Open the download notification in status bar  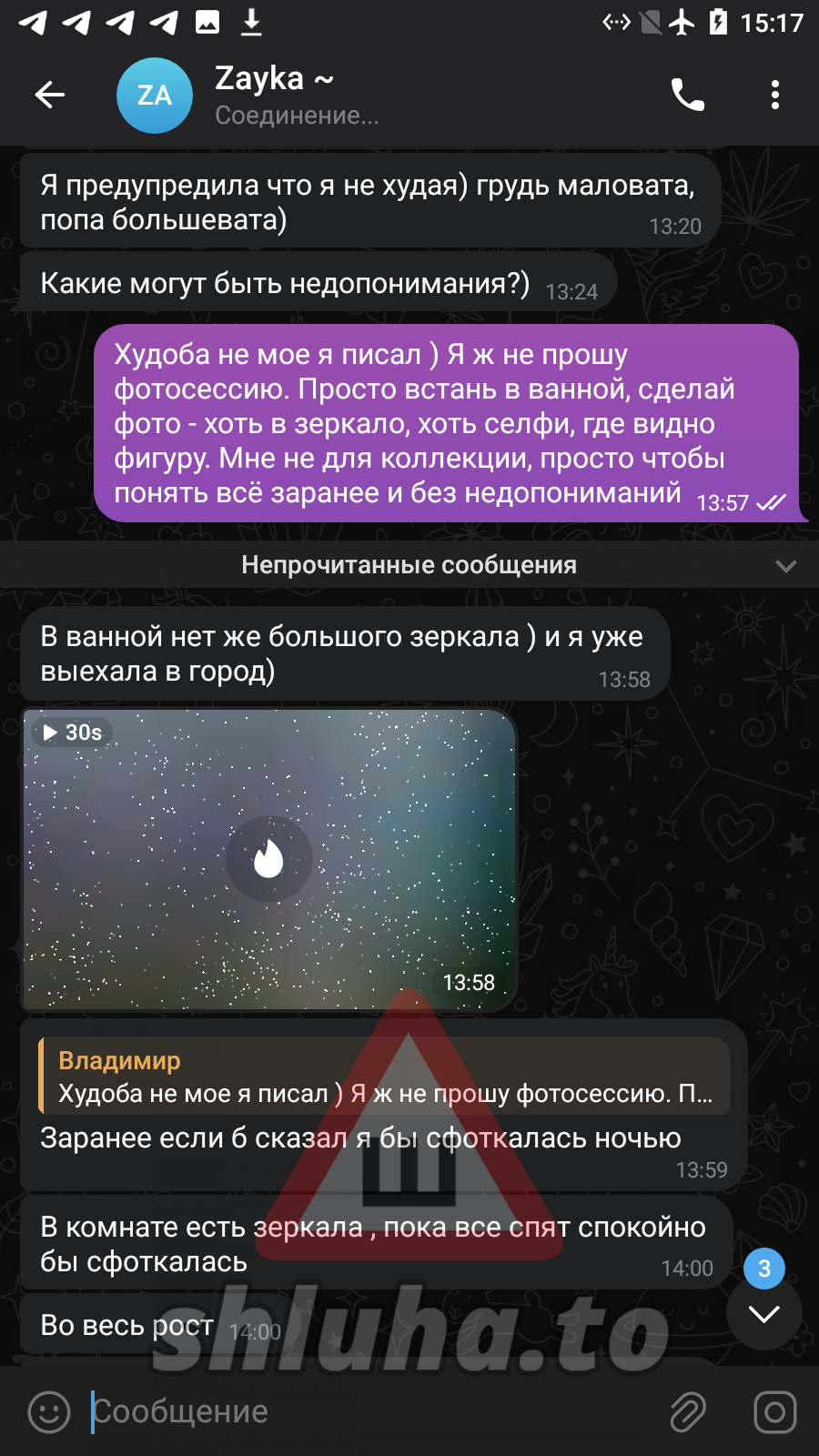coord(251,22)
